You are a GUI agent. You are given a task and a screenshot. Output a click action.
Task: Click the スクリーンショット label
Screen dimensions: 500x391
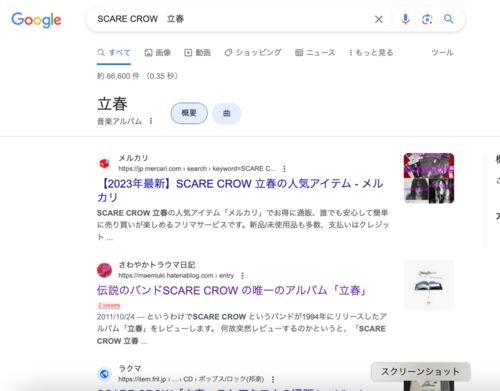pos(420,371)
